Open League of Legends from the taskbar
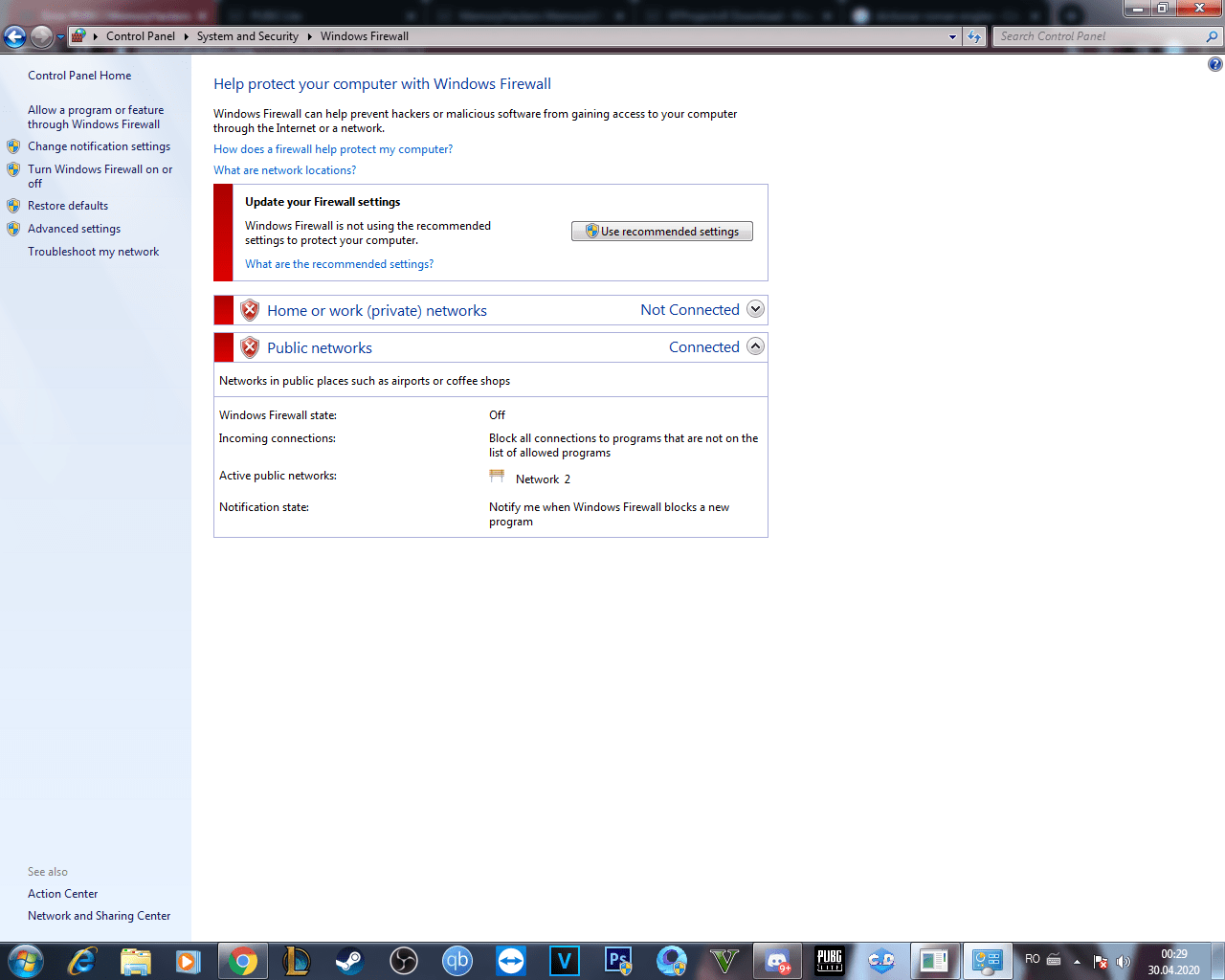 coord(297,961)
